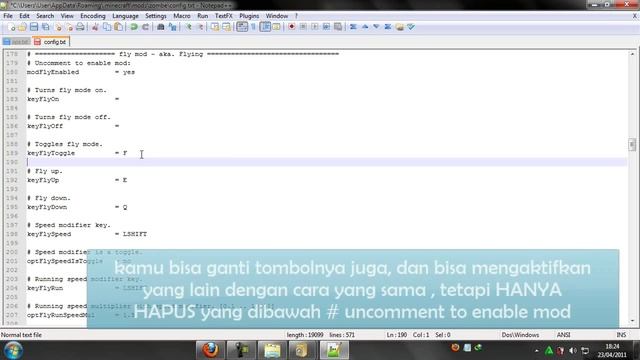Viewport: 640px width, 360px height.
Task: Click the Paste toolbar icon
Action: [118, 27]
